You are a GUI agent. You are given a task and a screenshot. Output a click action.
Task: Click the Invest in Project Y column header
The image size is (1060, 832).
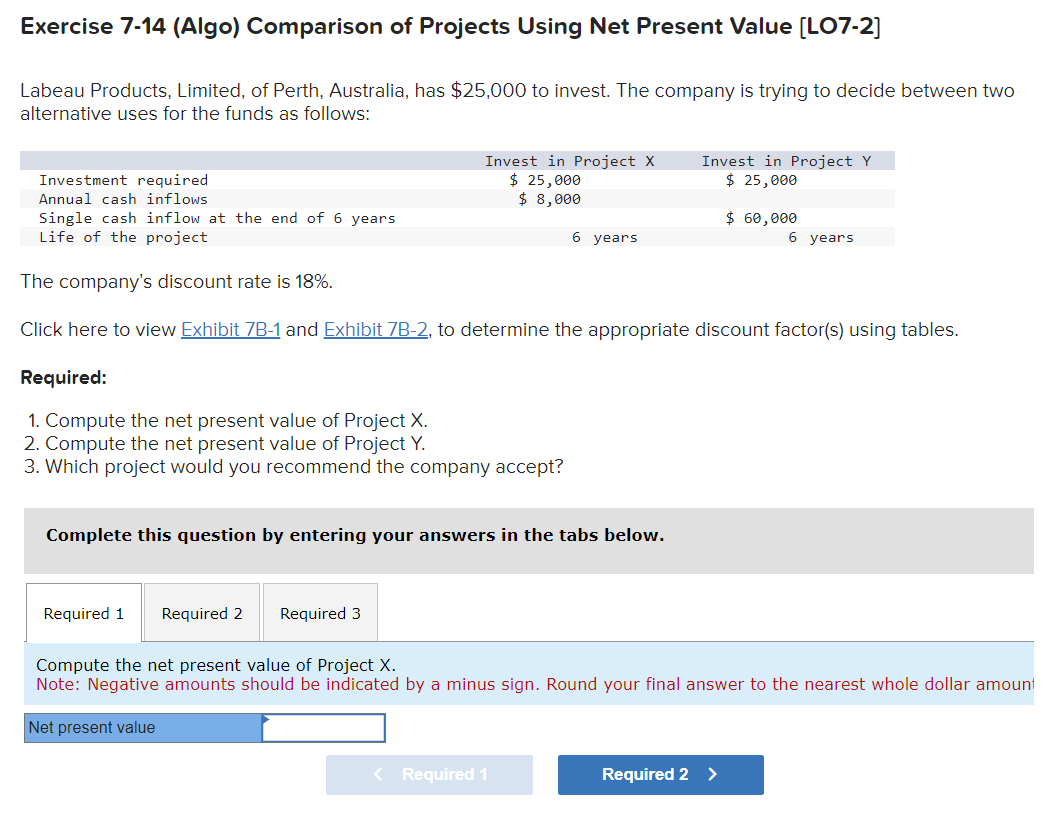coord(790,160)
